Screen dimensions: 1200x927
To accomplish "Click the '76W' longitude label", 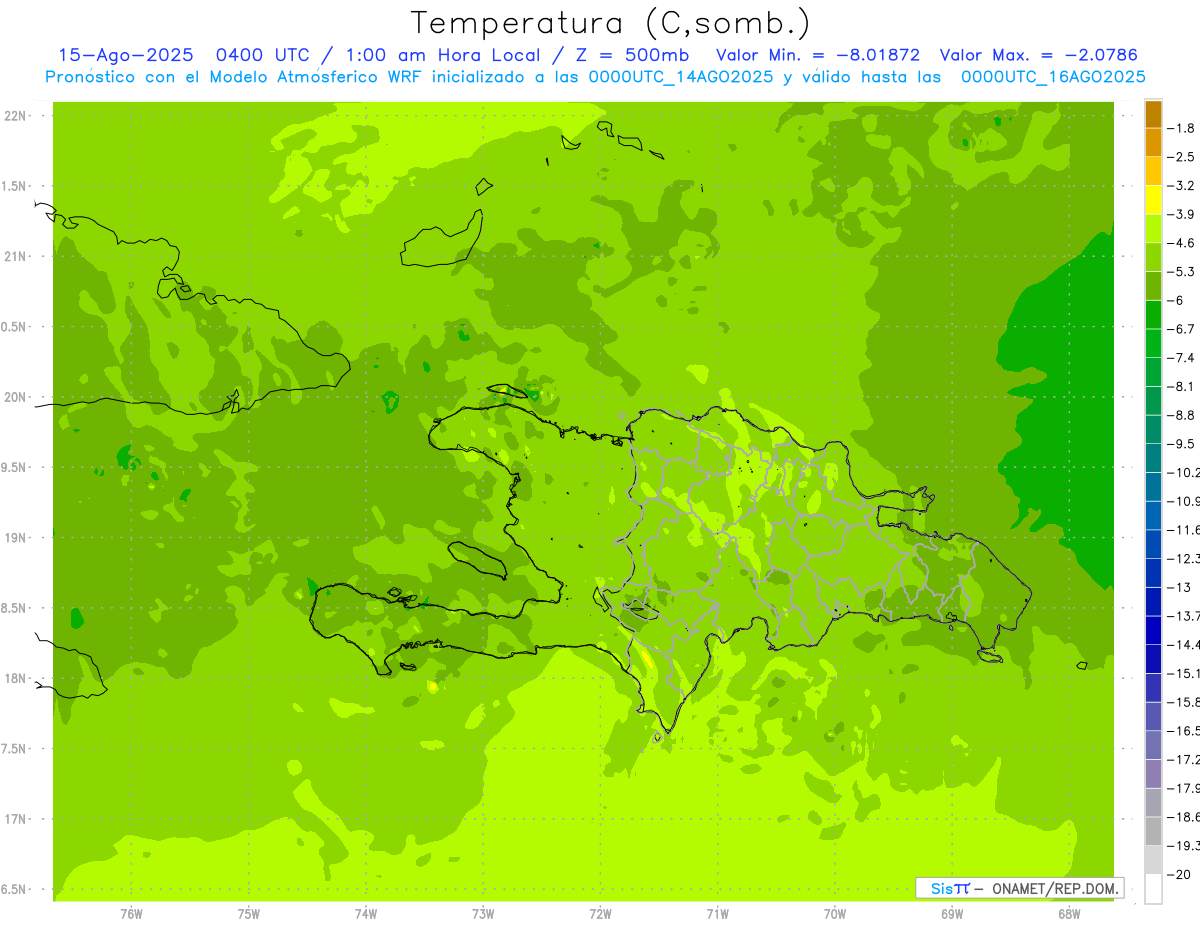I will (131, 914).
